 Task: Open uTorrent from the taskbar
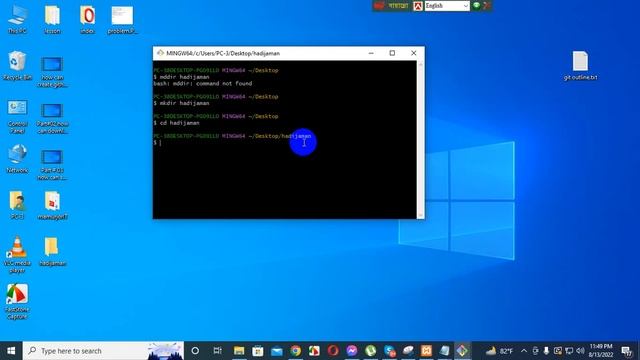tap(371, 351)
